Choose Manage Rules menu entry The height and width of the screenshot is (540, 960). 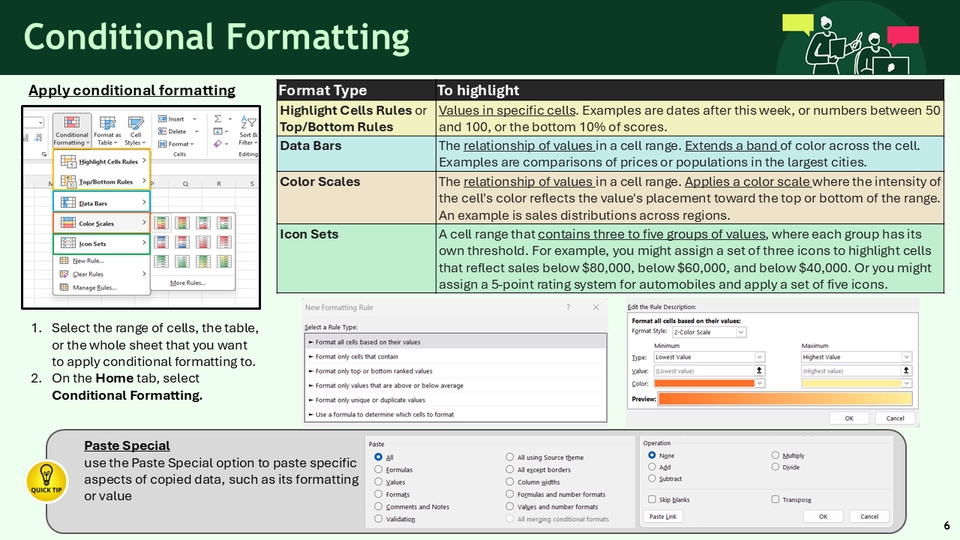(102, 287)
